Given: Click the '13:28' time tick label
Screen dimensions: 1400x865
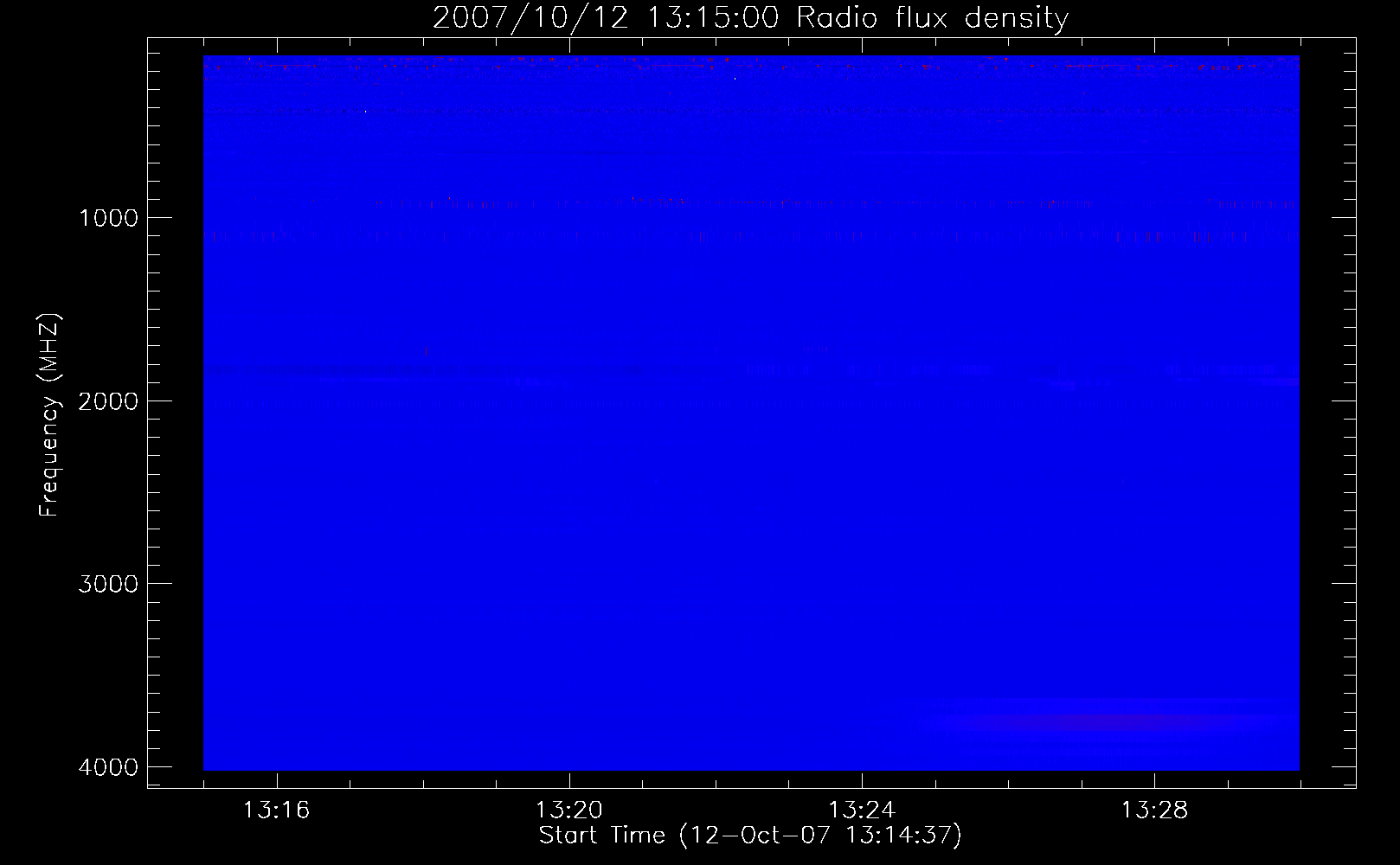Looking at the screenshot, I should (x=1154, y=811).
